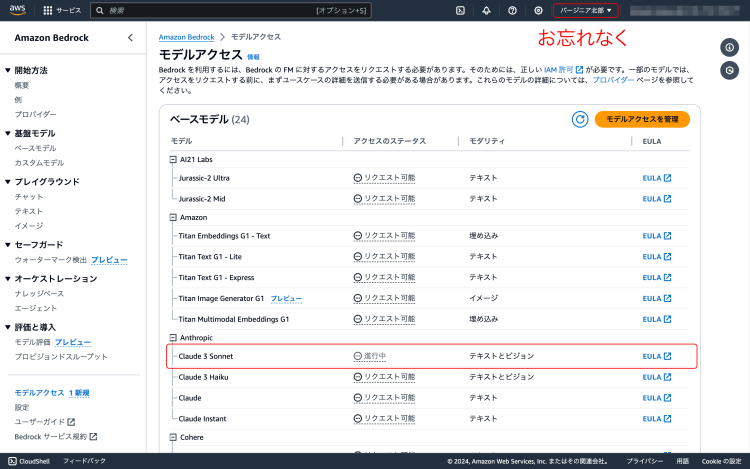Screen dimensions: 750x469
Task: Click the round icon below info icon
Action: click(729, 70)
